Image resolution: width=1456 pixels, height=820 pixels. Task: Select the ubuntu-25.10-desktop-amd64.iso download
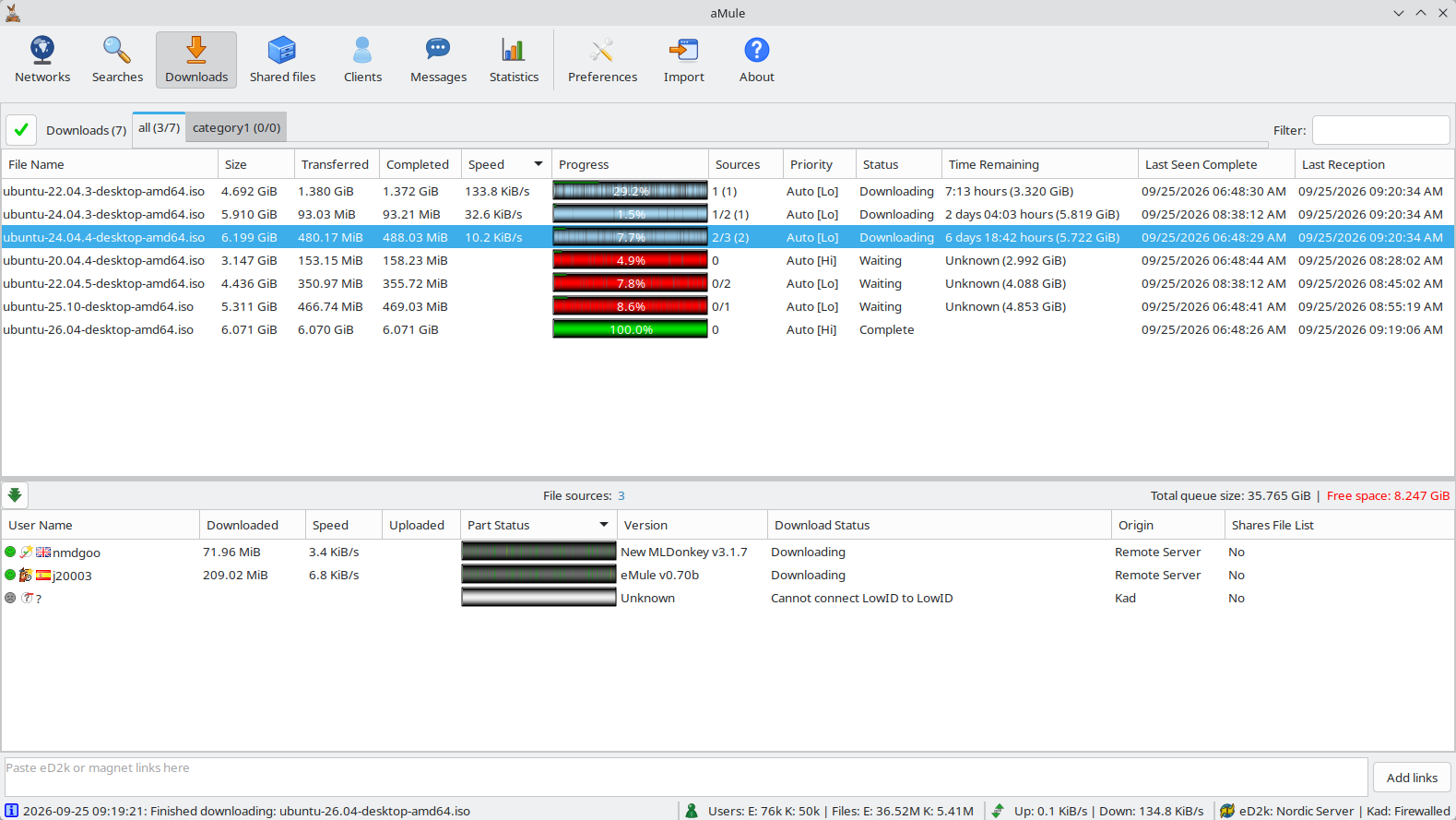tap(728, 306)
